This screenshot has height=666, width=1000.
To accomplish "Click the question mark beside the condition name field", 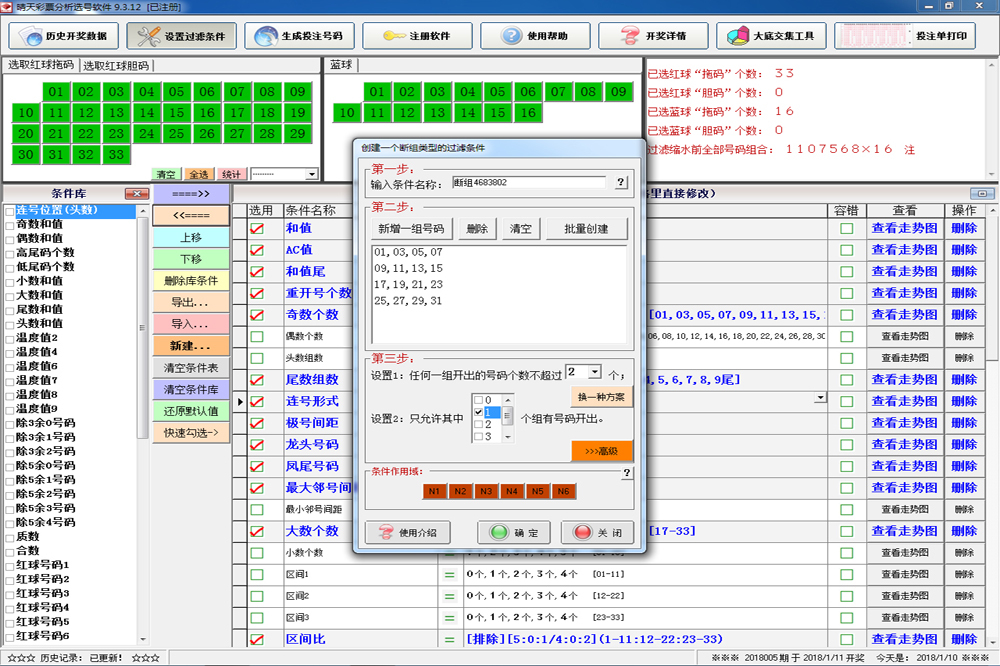I will (620, 182).
